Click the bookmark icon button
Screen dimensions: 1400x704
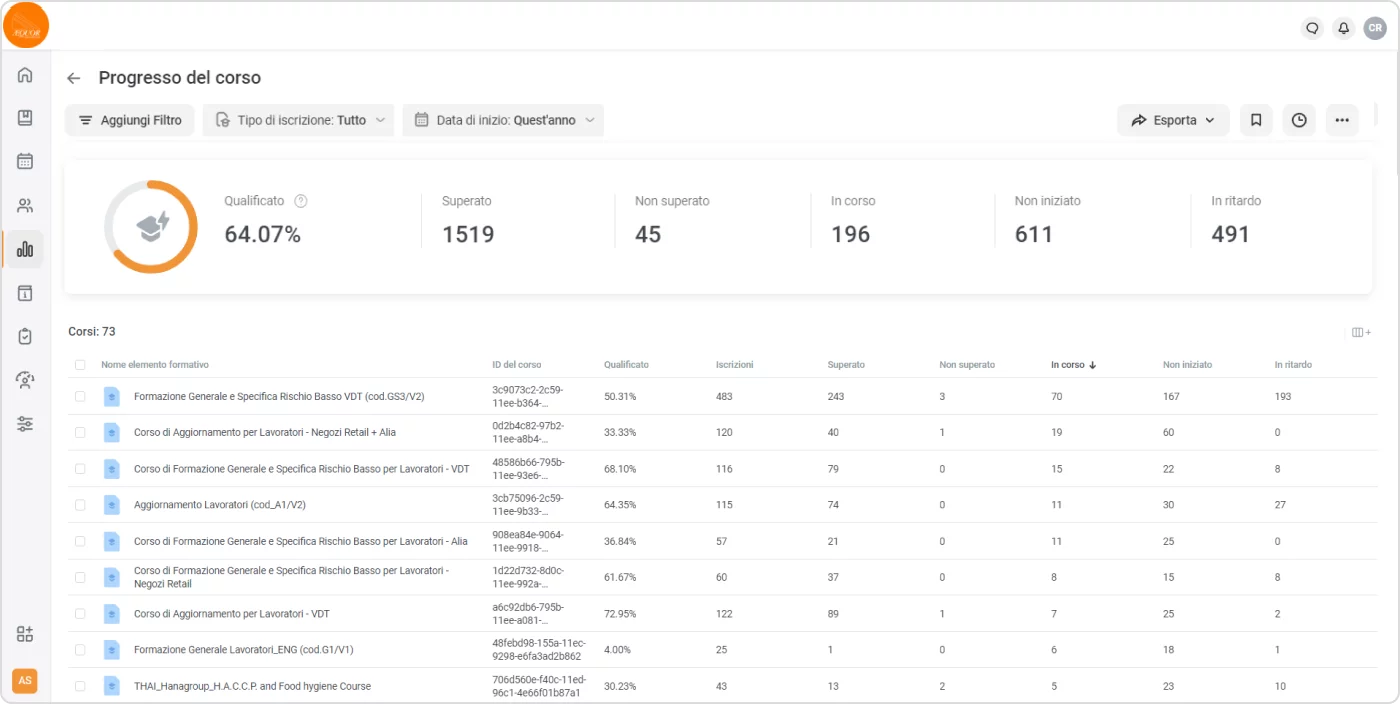(1256, 120)
